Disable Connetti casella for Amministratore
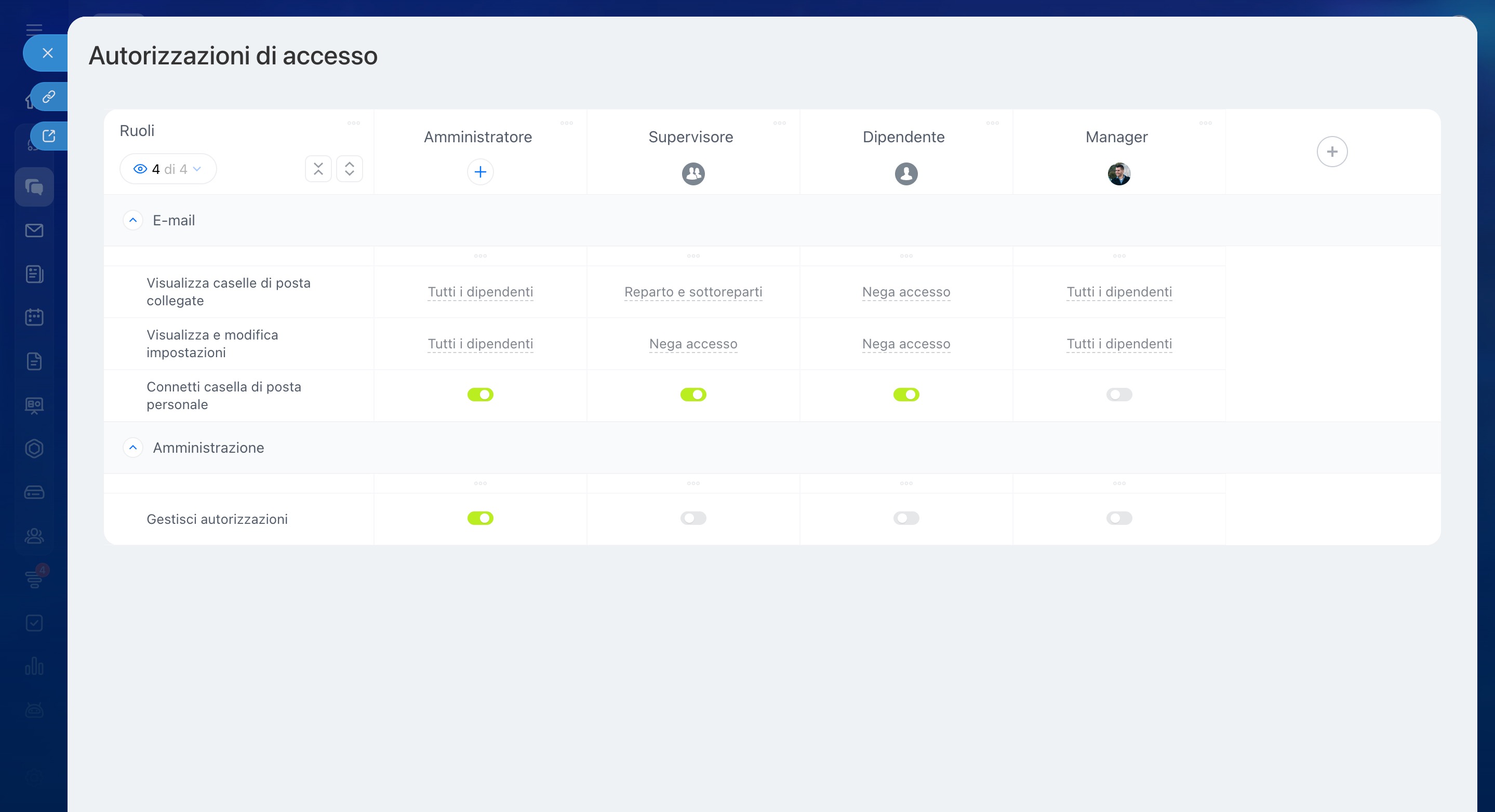 pyautogui.click(x=480, y=395)
